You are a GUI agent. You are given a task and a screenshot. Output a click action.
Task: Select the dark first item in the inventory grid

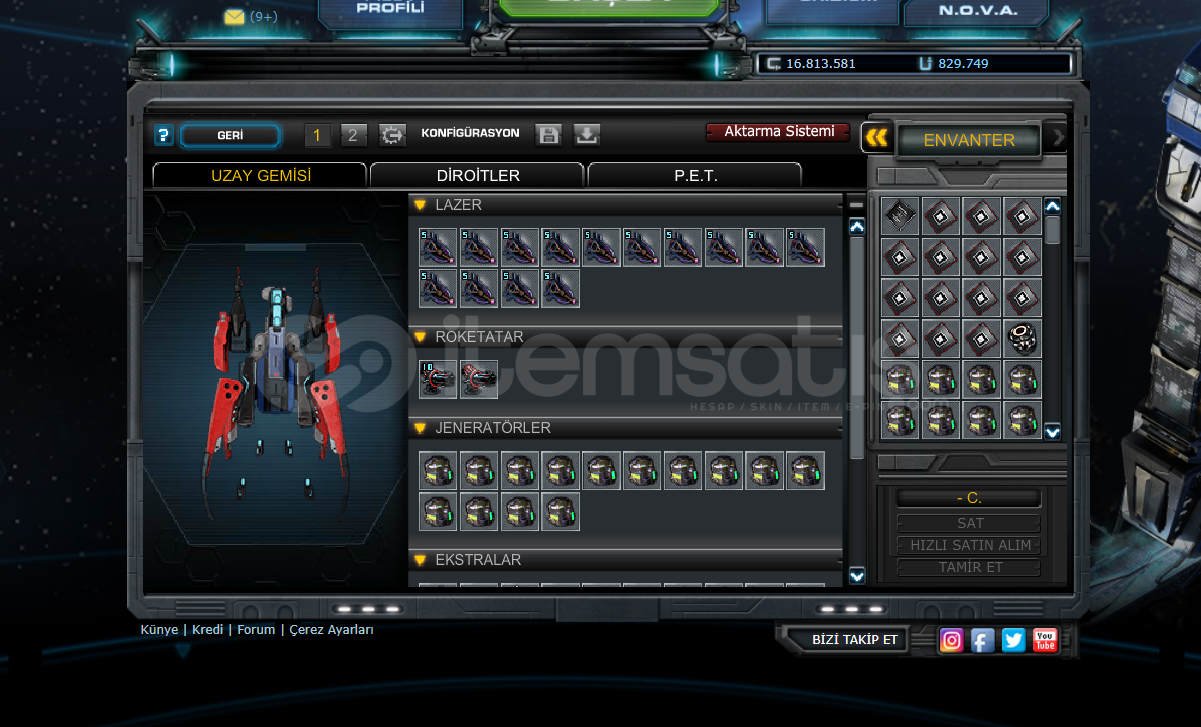(900, 216)
